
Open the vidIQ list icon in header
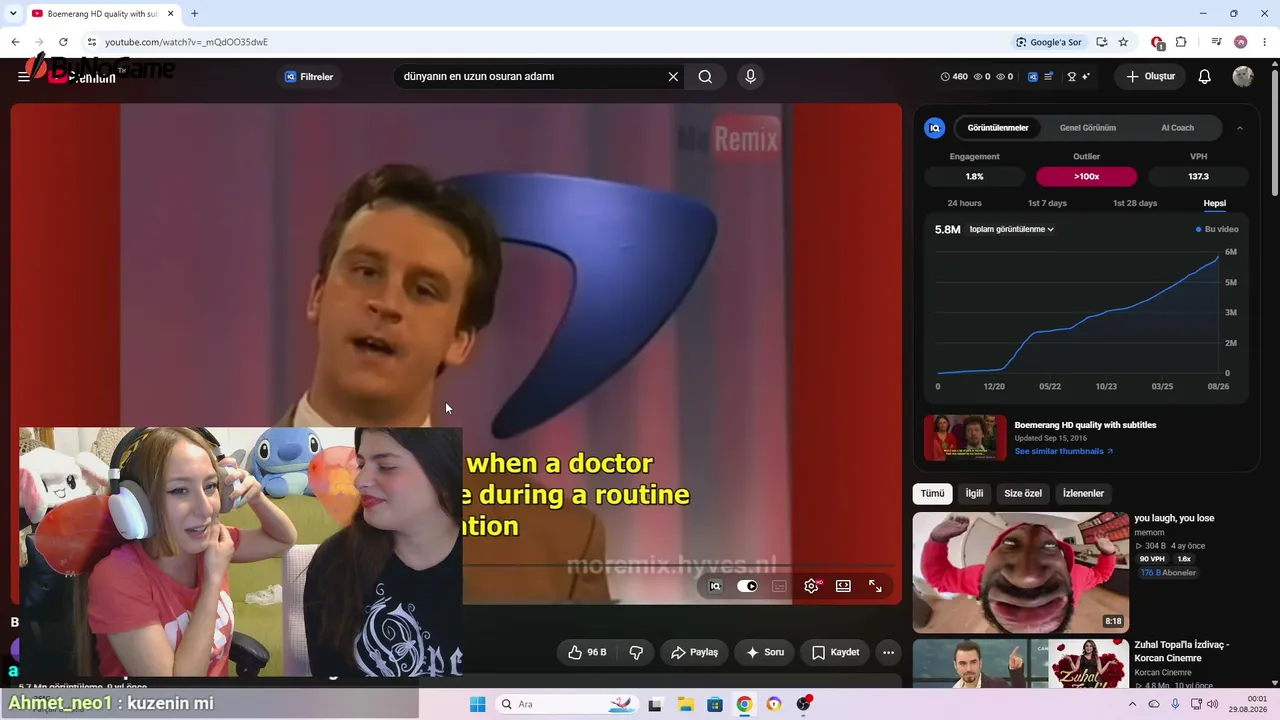(x=1048, y=77)
